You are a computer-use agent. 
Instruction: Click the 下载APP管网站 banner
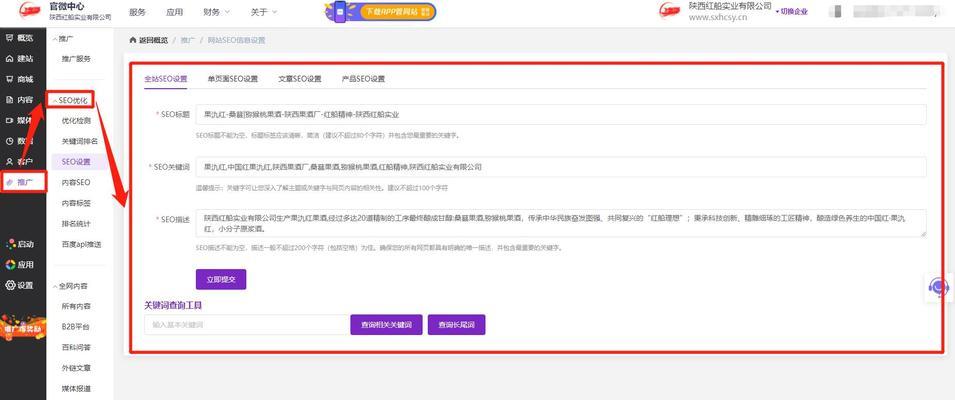point(381,12)
